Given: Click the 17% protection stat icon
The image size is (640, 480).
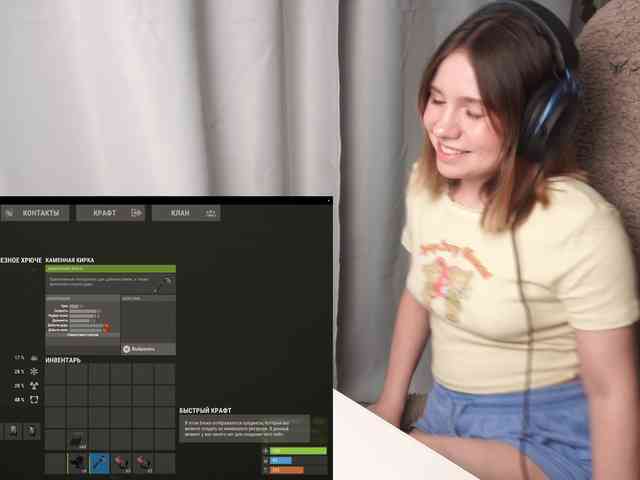Looking at the screenshot, I should point(34,358).
